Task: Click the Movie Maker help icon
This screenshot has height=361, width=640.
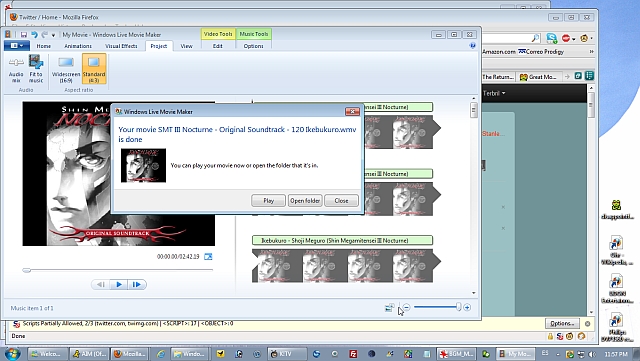Action: (x=473, y=46)
